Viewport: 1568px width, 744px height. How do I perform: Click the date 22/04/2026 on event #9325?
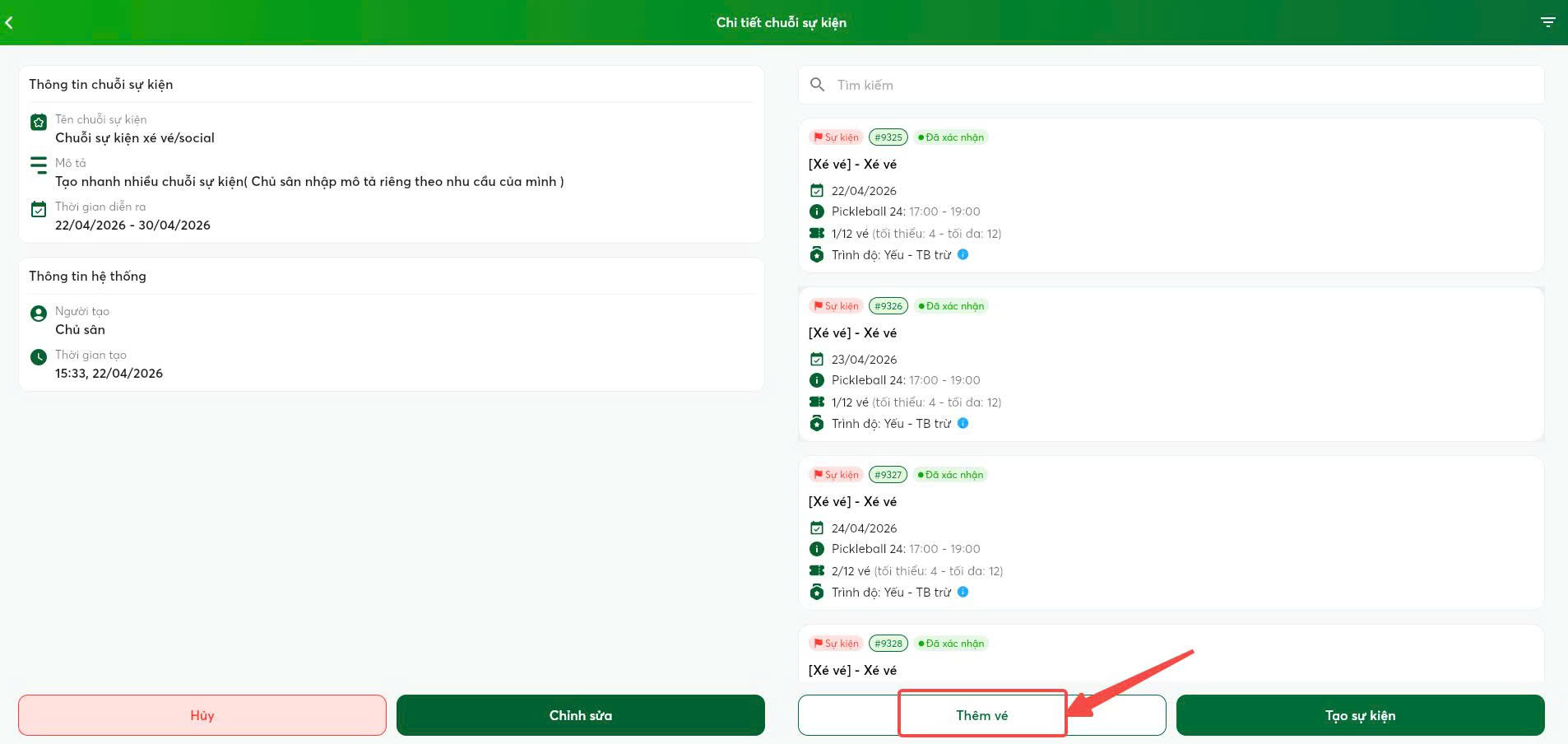tap(864, 191)
